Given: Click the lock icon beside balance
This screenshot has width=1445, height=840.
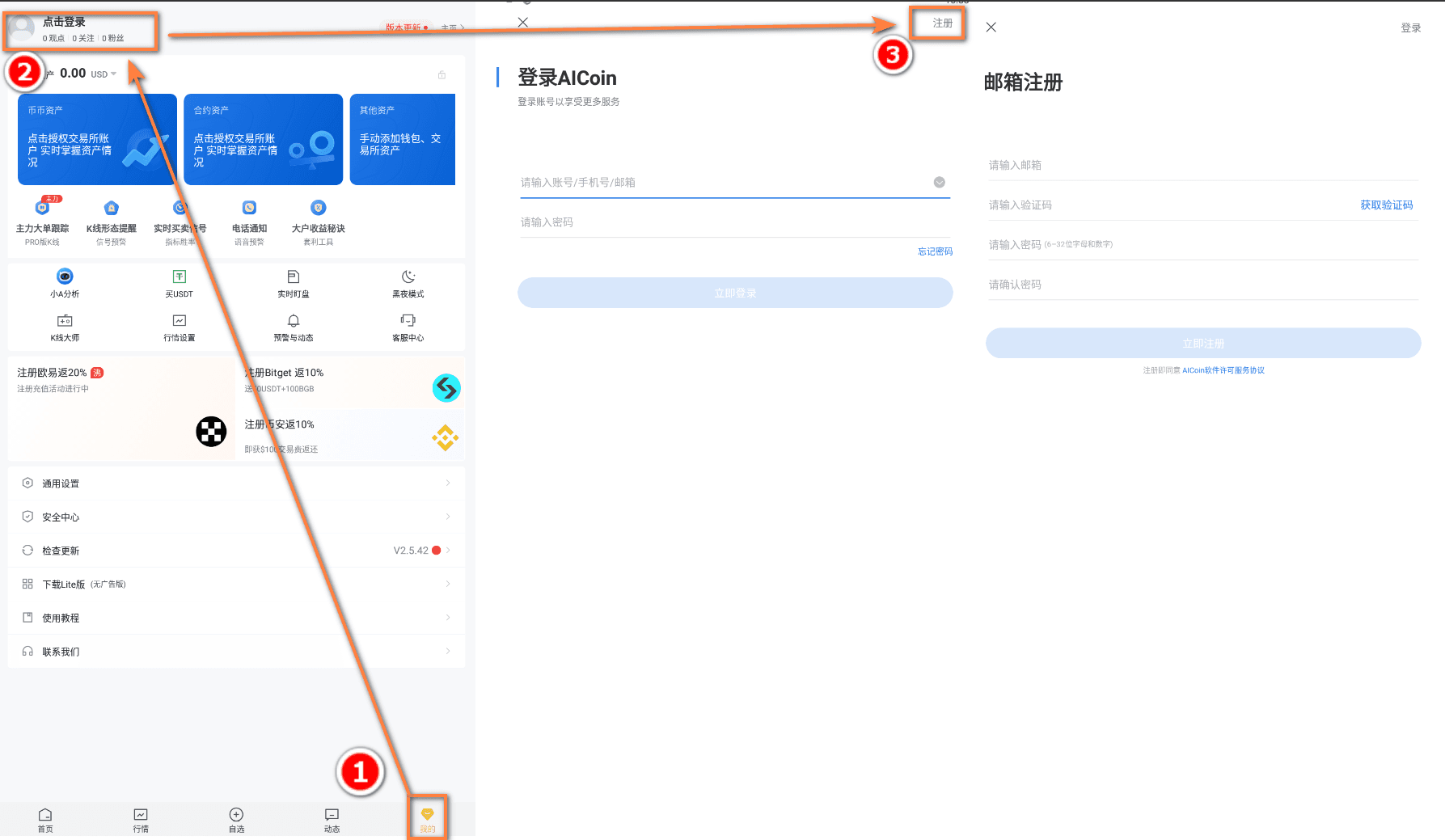Looking at the screenshot, I should click(442, 75).
